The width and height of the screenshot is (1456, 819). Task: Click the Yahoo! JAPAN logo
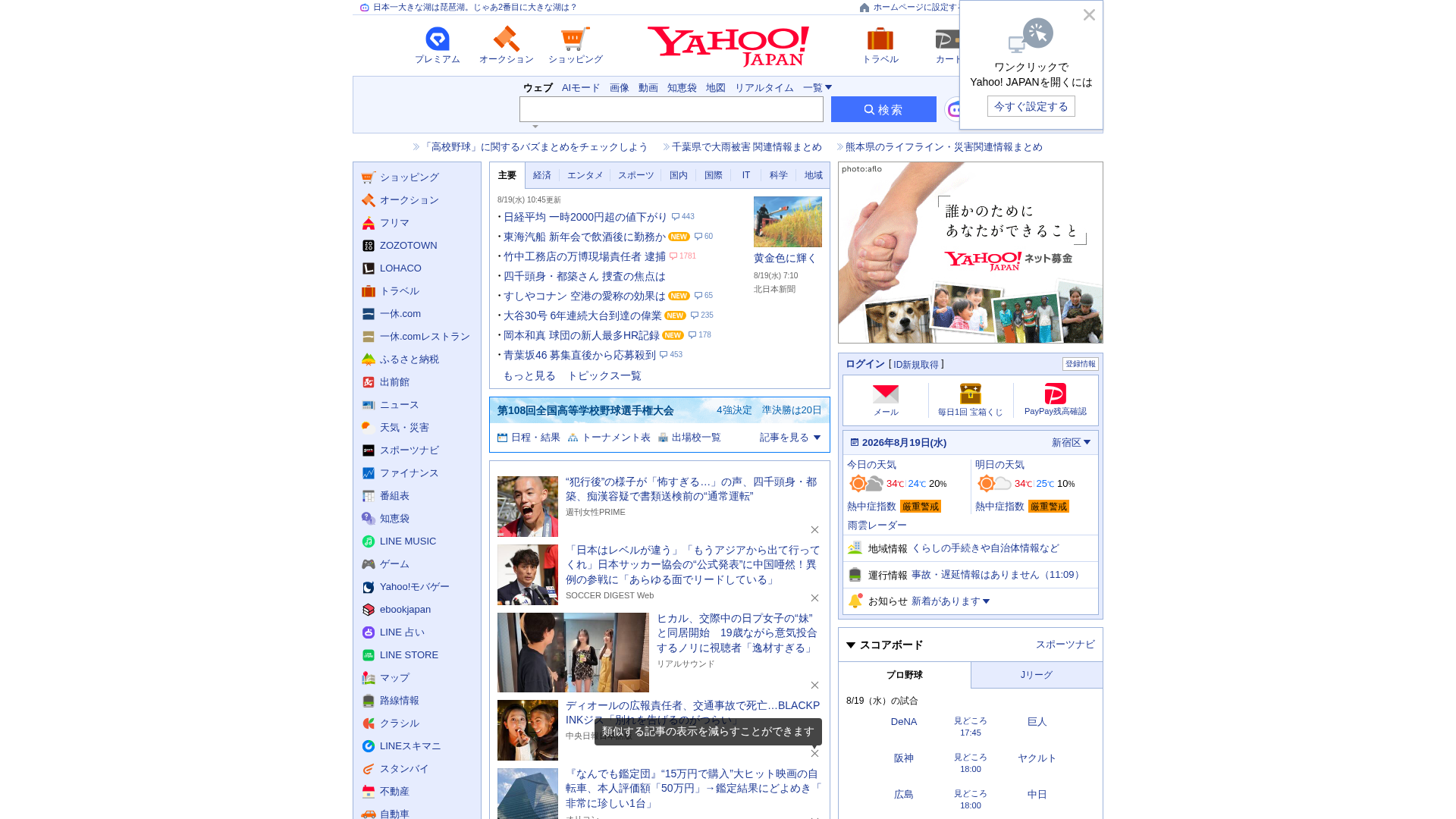click(x=728, y=46)
